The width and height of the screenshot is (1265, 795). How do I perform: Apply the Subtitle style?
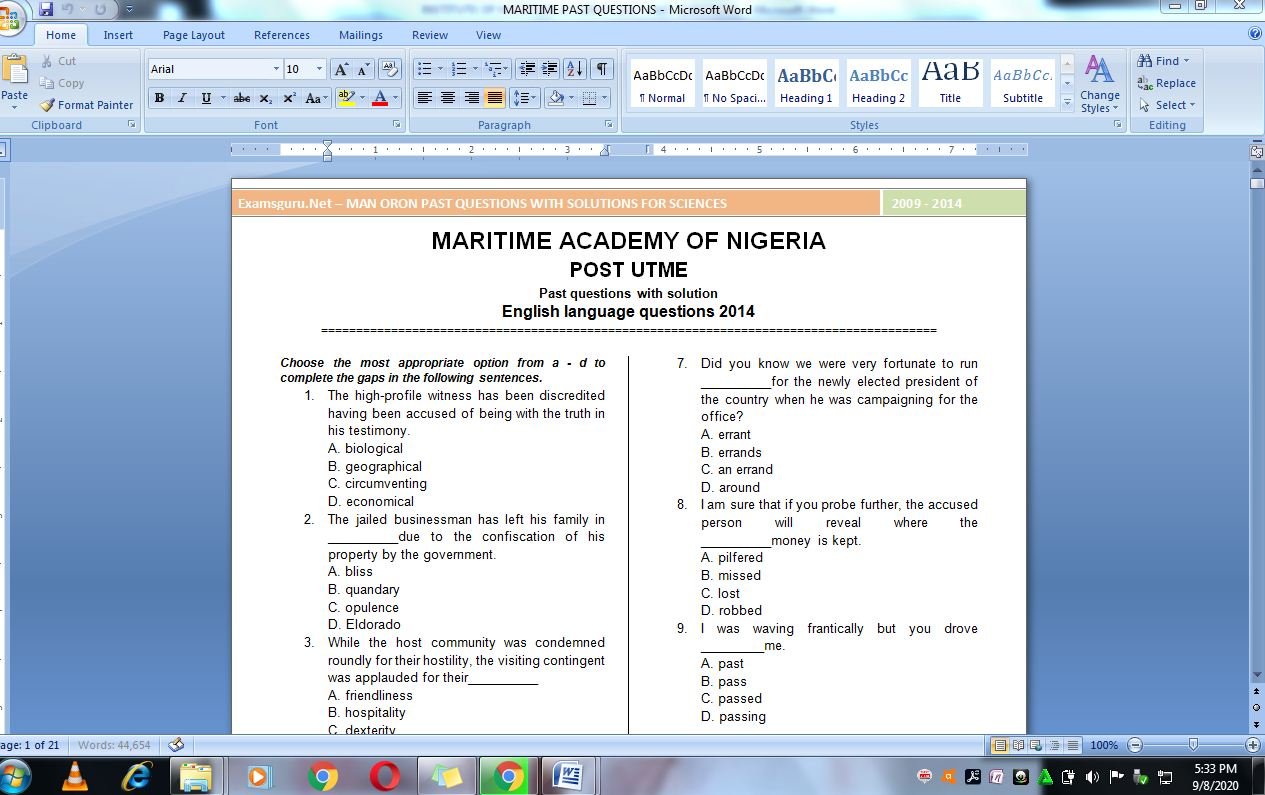[x=1022, y=83]
